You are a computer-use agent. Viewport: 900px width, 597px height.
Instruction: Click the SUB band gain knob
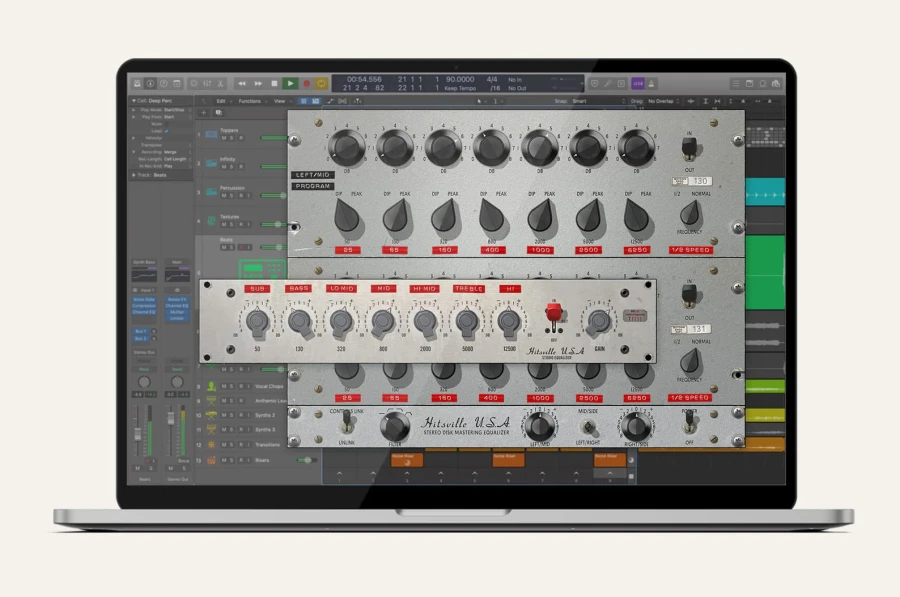258,323
